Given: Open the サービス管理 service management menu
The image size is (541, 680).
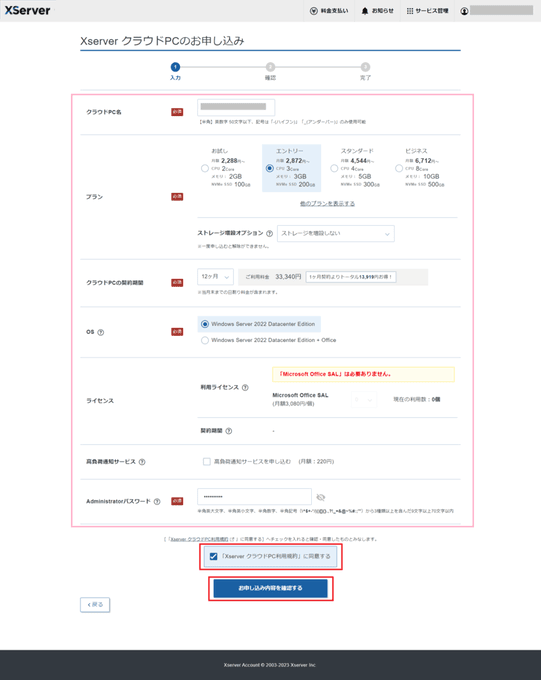Looking at the screenshot, I should pyautogui.click(x=427, y=11).
